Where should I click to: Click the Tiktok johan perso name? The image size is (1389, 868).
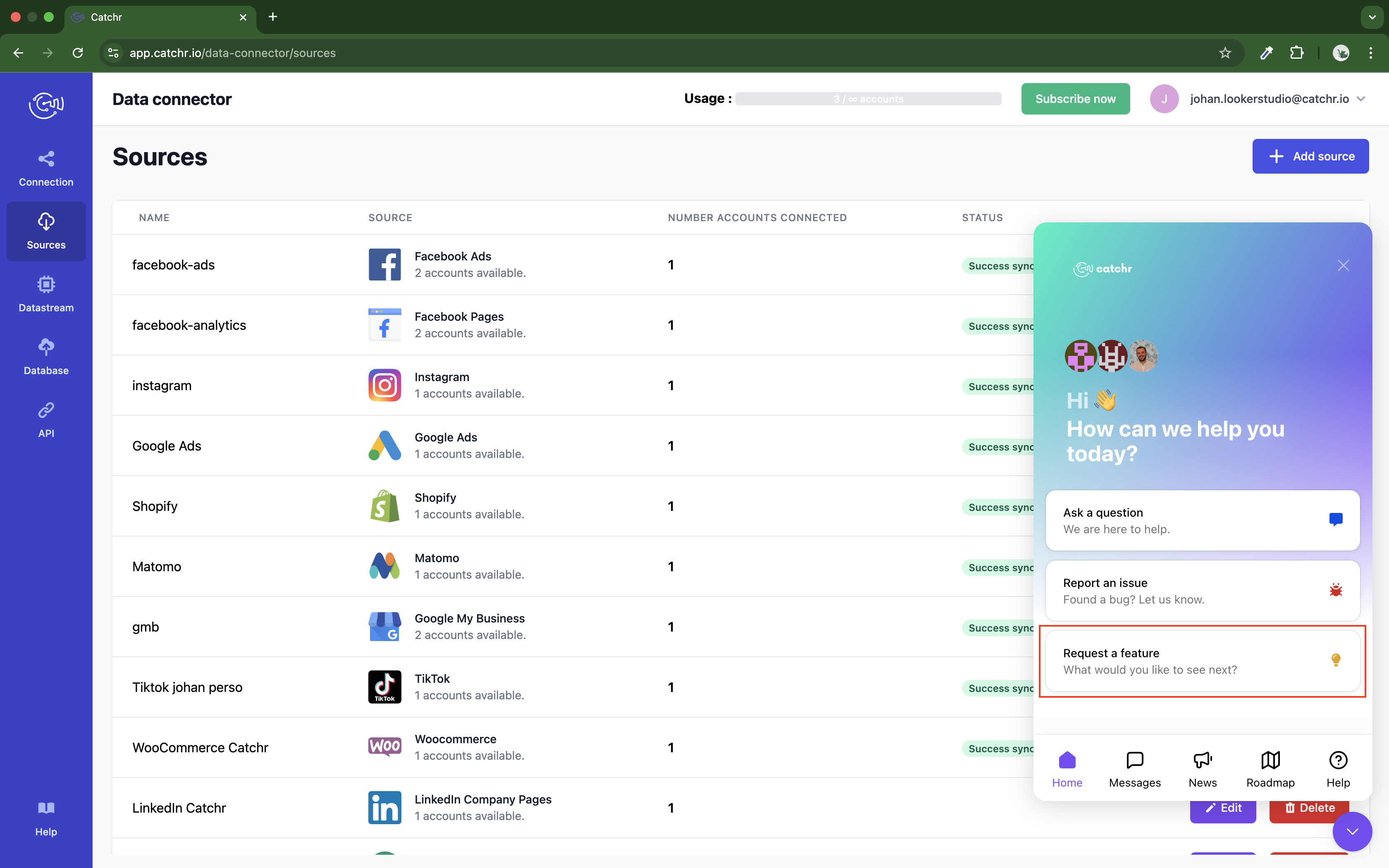187,687
